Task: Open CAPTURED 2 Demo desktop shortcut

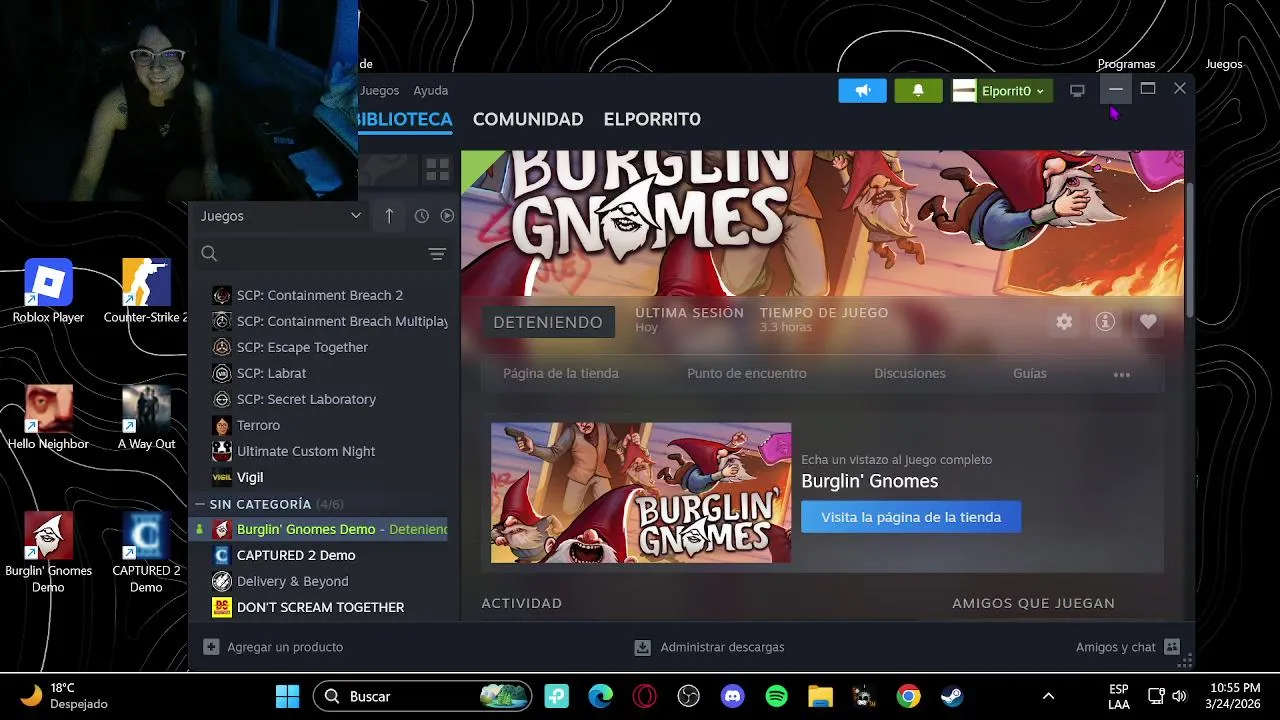Action: [146, 553]
